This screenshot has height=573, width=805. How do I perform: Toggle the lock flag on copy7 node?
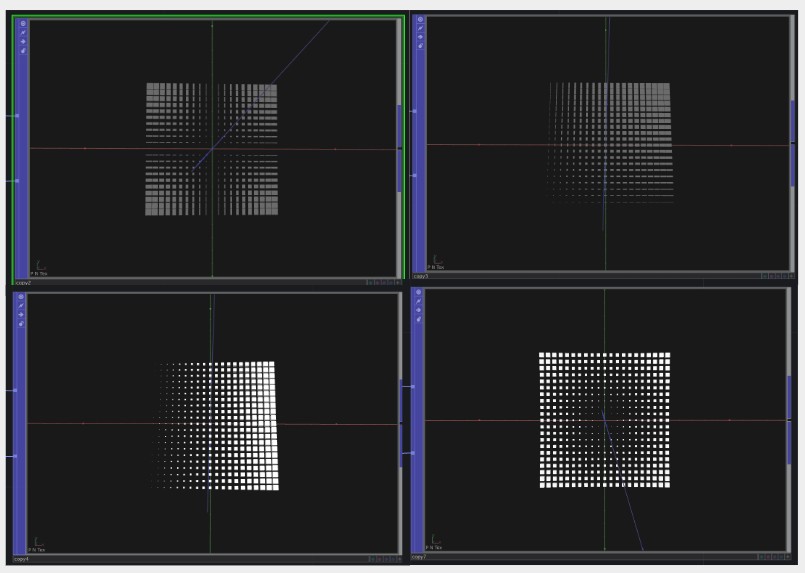[418, 322]
